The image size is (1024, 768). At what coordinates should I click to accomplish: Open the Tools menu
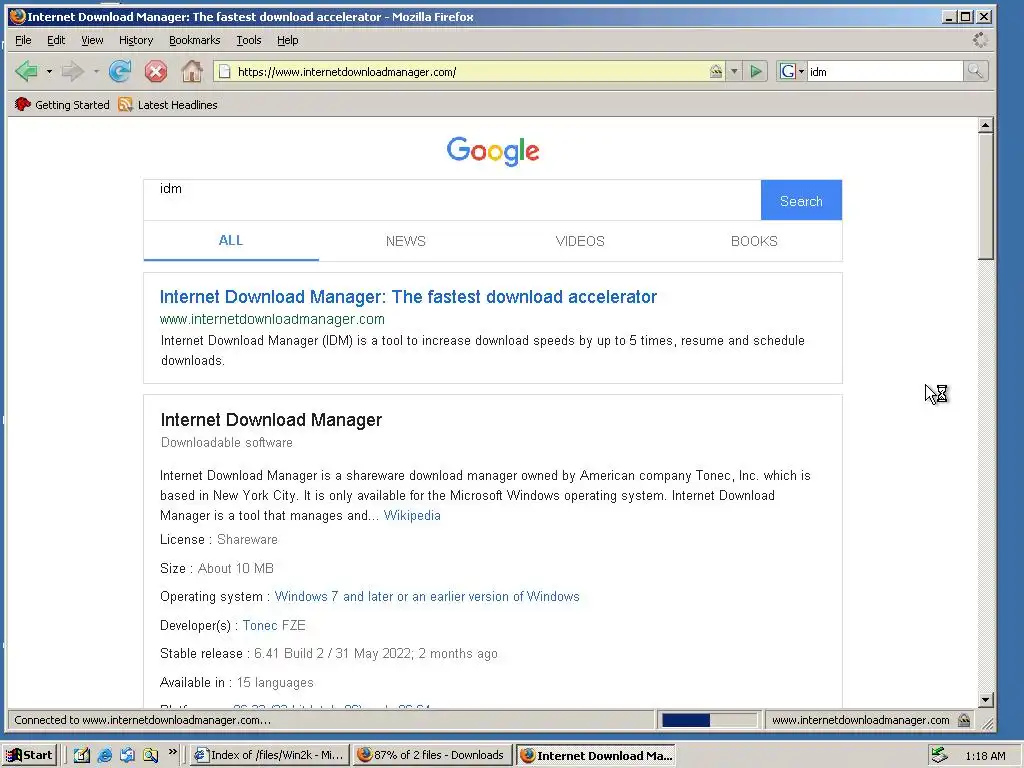point(248,40)
